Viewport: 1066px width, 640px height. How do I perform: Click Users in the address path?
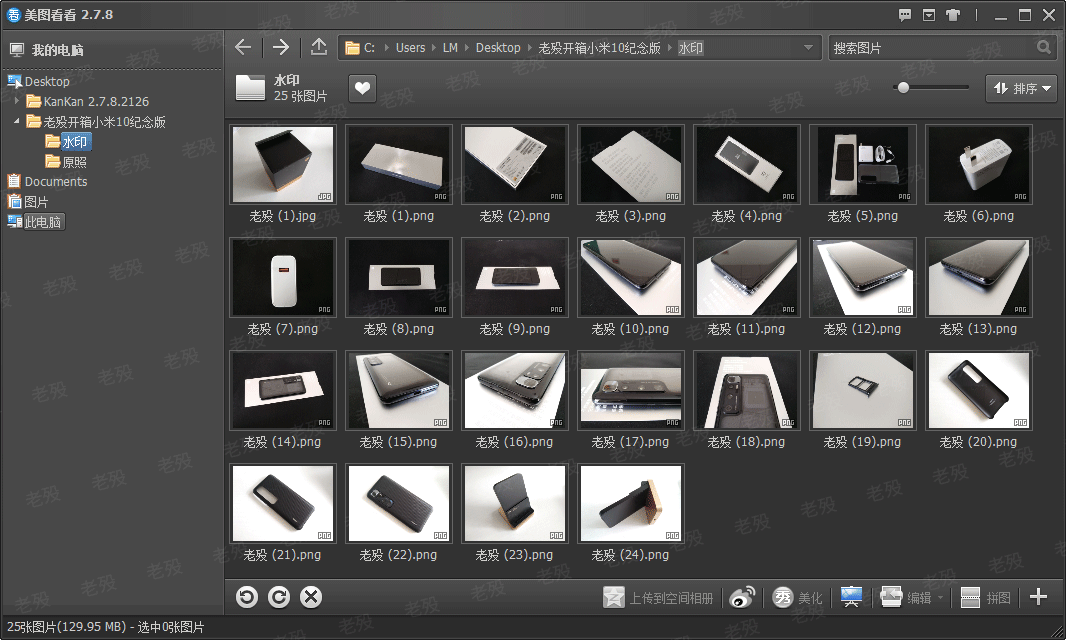(x=410, y=48)
